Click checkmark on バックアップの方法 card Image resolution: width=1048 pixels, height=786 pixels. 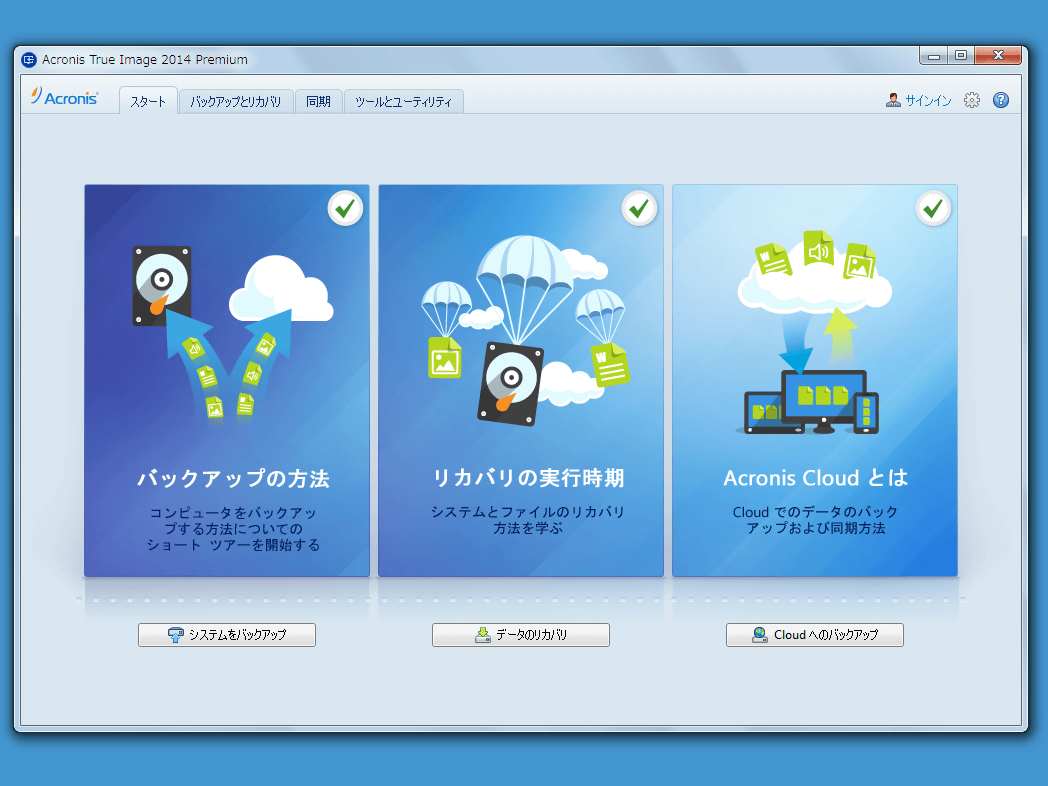(345, 209)
